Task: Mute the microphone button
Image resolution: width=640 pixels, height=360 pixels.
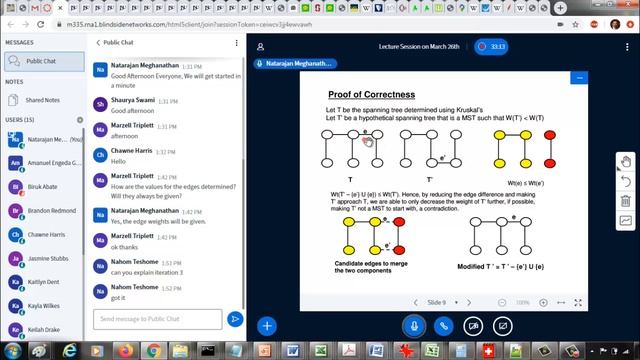Action: pos(414,326)
